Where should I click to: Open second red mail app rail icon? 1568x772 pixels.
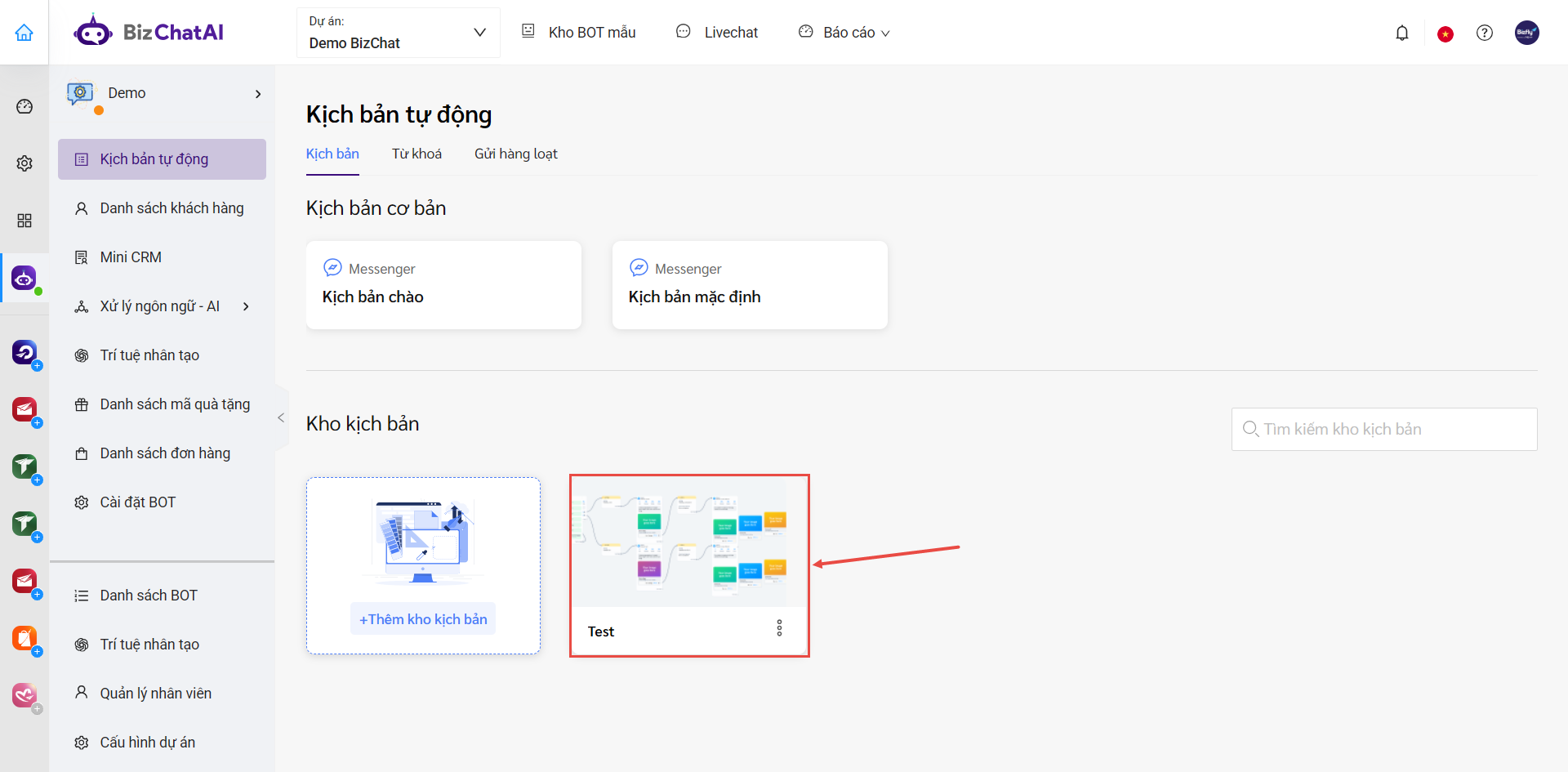click(24, 581)
